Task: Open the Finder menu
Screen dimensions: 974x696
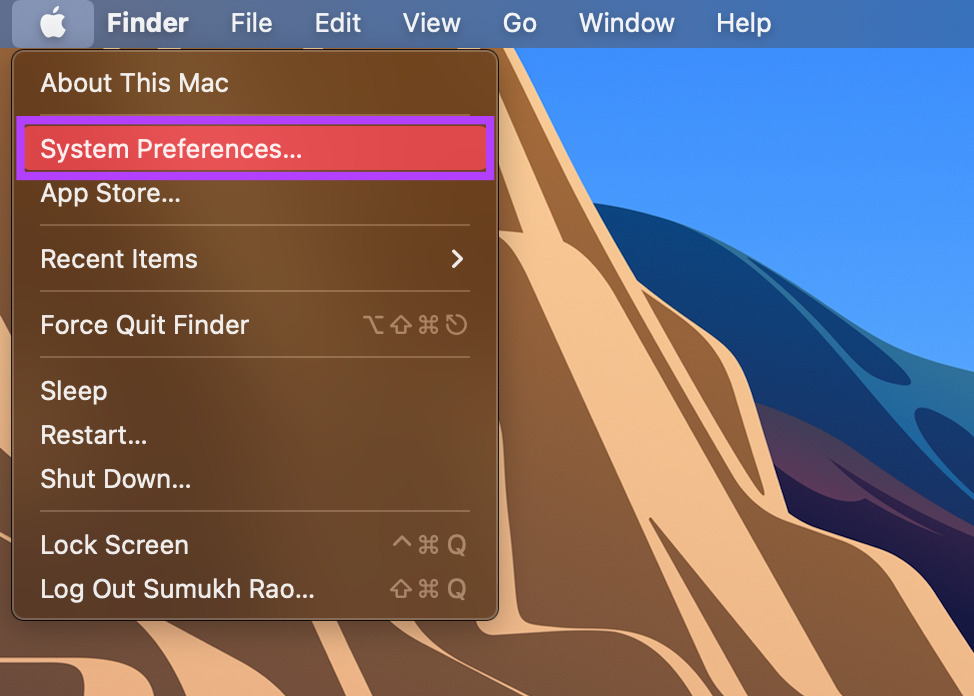Action: pyautogui.click(x=148, y=24)
